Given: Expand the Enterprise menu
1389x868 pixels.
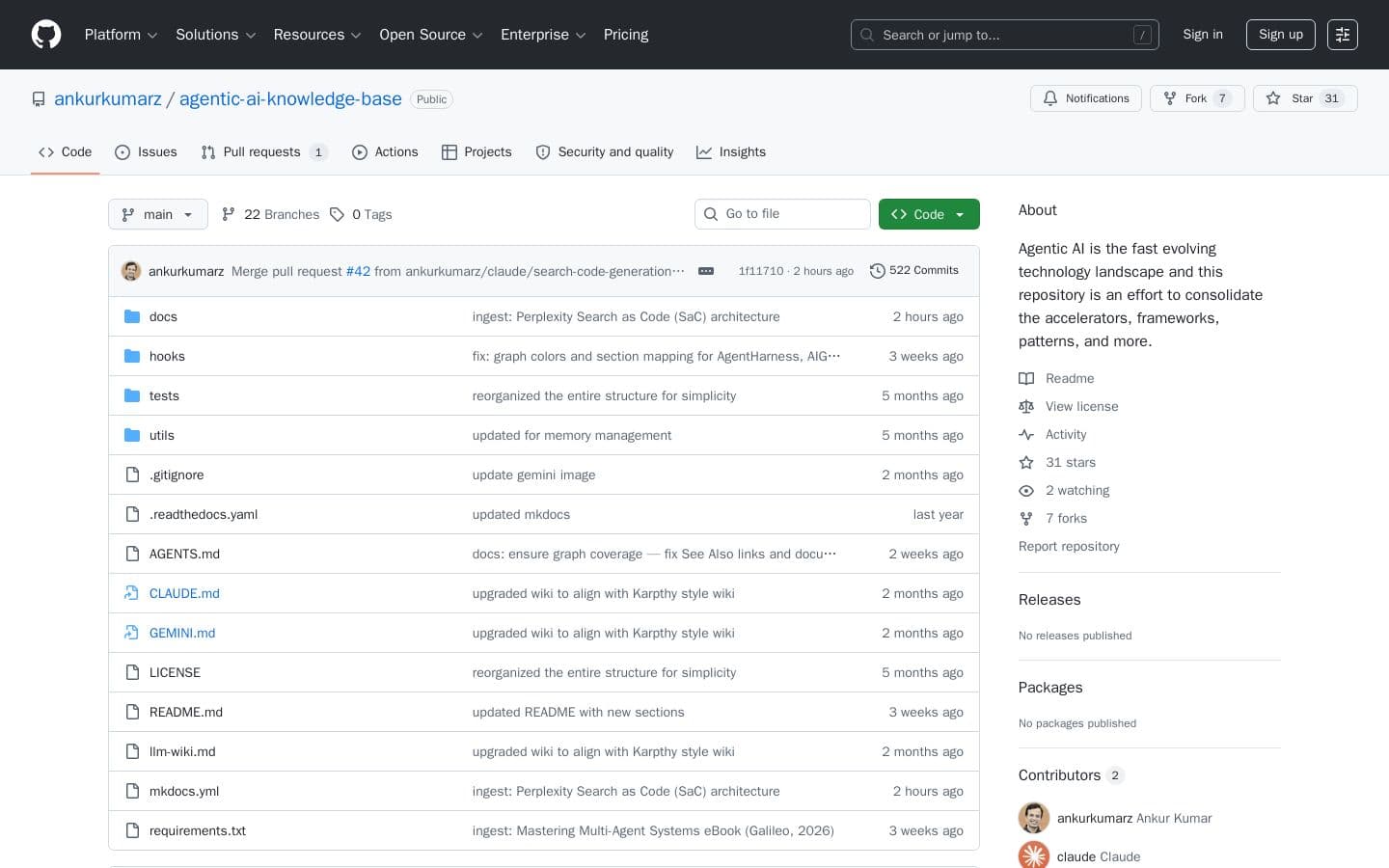Looking at the screenshot, I should point(543,35).
